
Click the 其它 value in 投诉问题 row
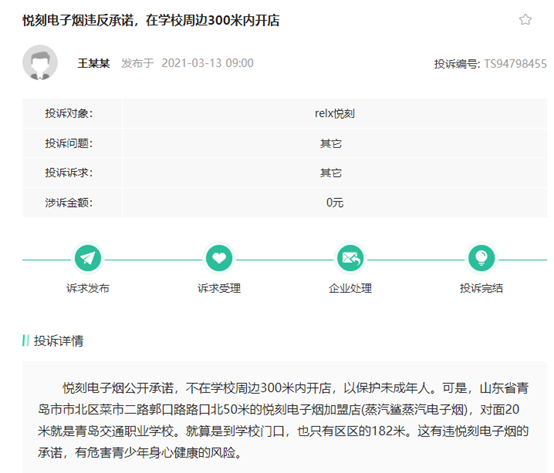(331, 143)
